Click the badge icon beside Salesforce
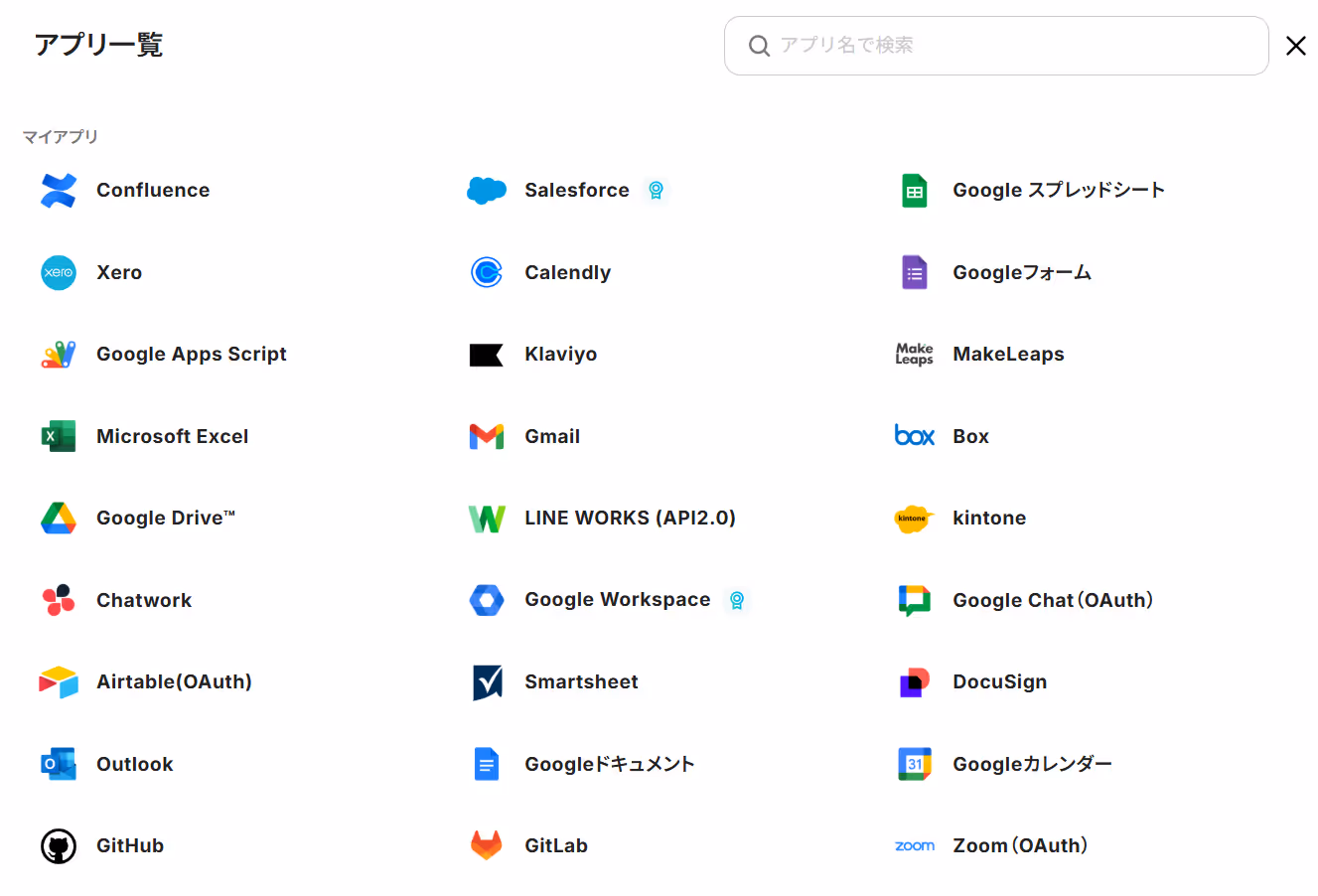This screenshot has width=1318, height=896. tap(656, 190)
